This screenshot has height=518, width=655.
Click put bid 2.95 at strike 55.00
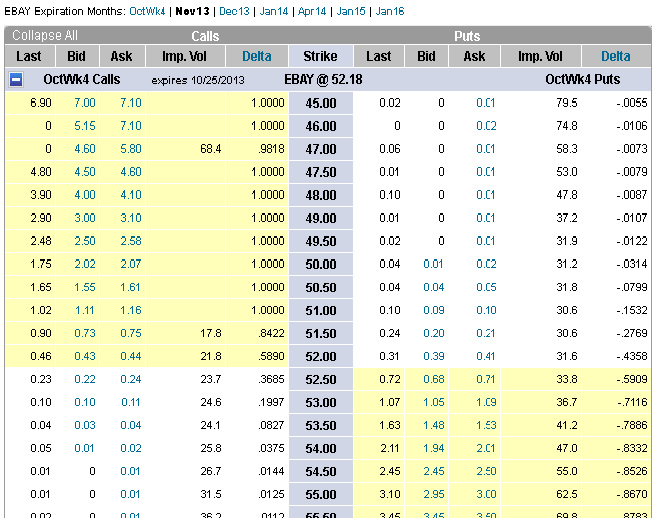[x=433, y=494]
